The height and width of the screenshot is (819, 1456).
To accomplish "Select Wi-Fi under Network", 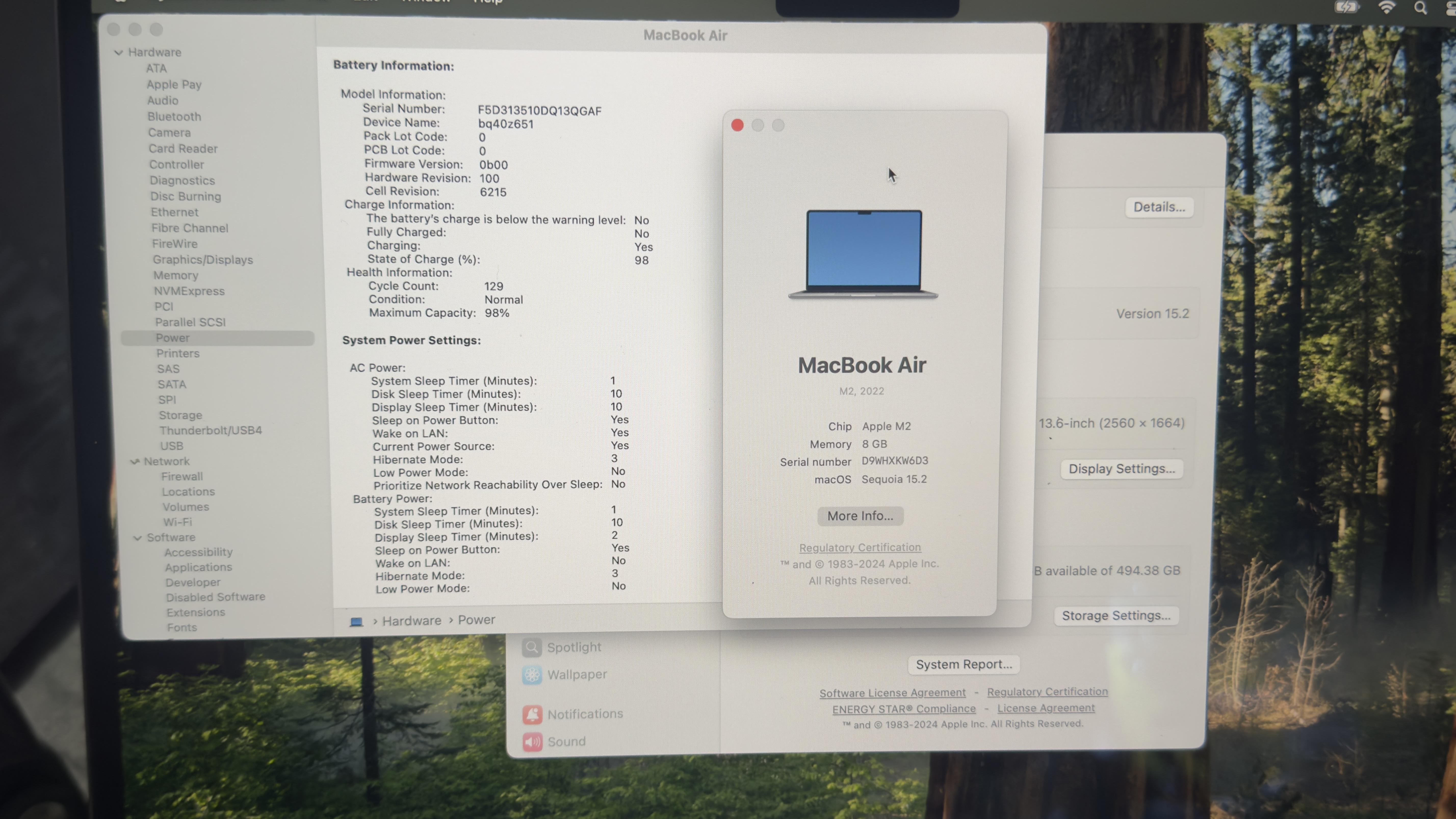I will 177,522.
